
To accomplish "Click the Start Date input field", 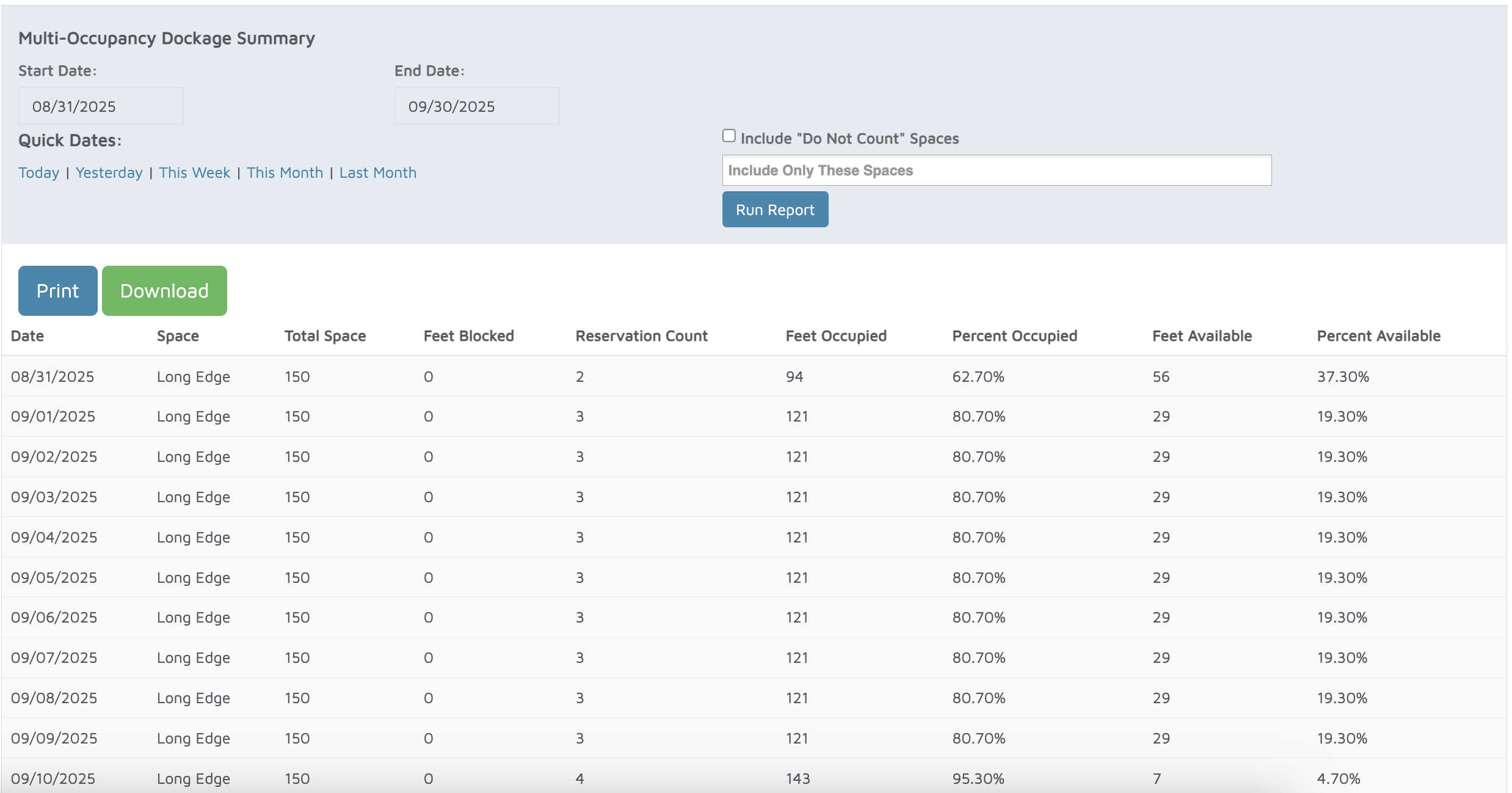I will coord(100,106).
